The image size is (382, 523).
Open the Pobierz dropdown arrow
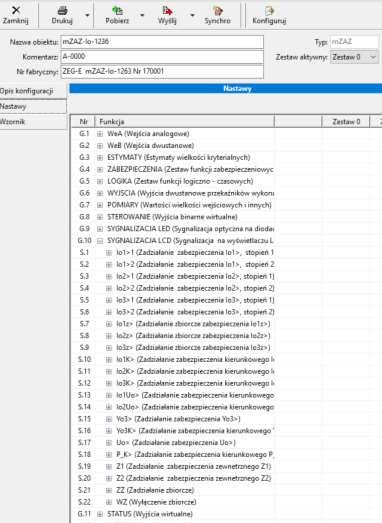[x=142, y=15]
